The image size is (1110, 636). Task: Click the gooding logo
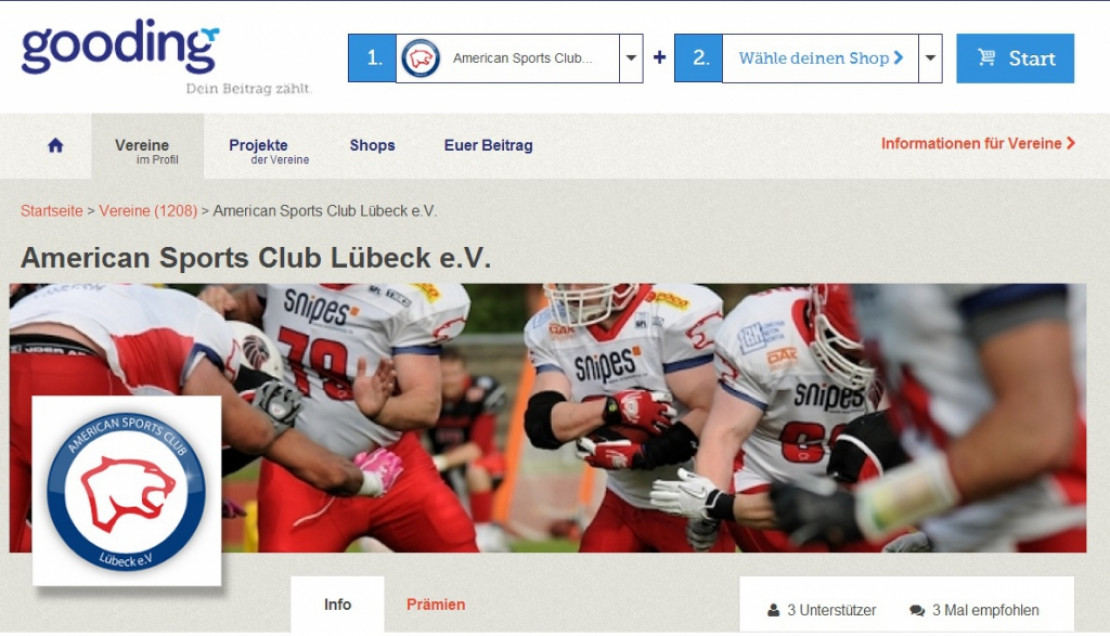click(x=120, y=48)
